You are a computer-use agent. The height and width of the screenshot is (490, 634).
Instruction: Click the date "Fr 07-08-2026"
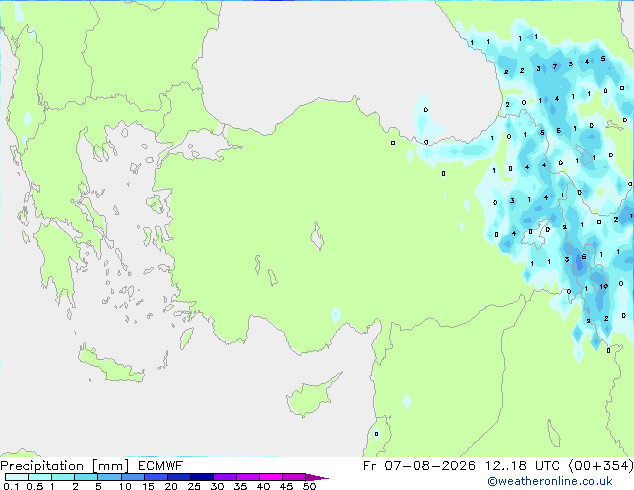pyautogui.click(x=419, y=466)
